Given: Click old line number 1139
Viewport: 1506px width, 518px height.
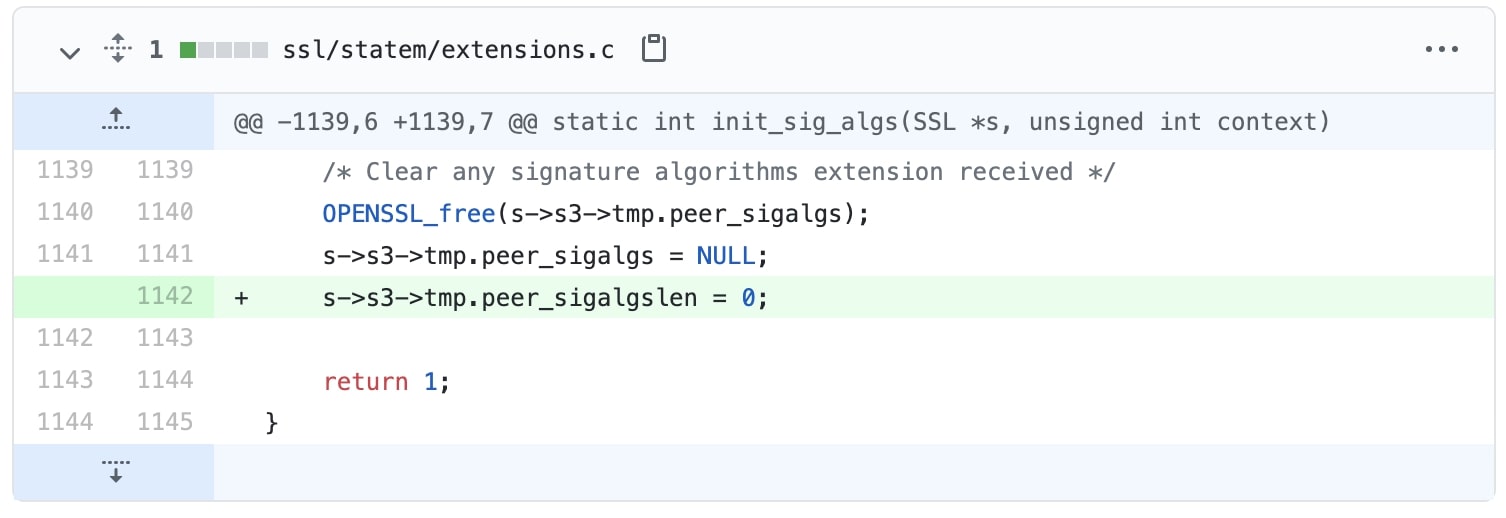Looking at the screenshot, I should pyautogui.click(x=65, y=171).
